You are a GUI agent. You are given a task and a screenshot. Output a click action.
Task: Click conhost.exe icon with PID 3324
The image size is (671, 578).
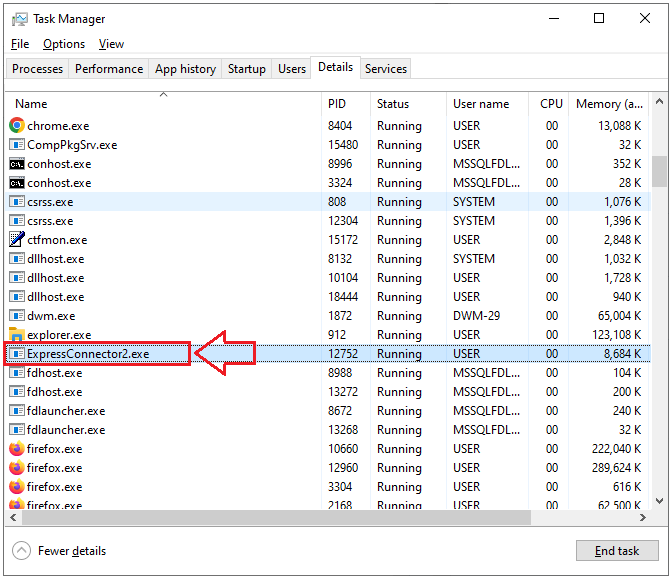coord(17,183)
